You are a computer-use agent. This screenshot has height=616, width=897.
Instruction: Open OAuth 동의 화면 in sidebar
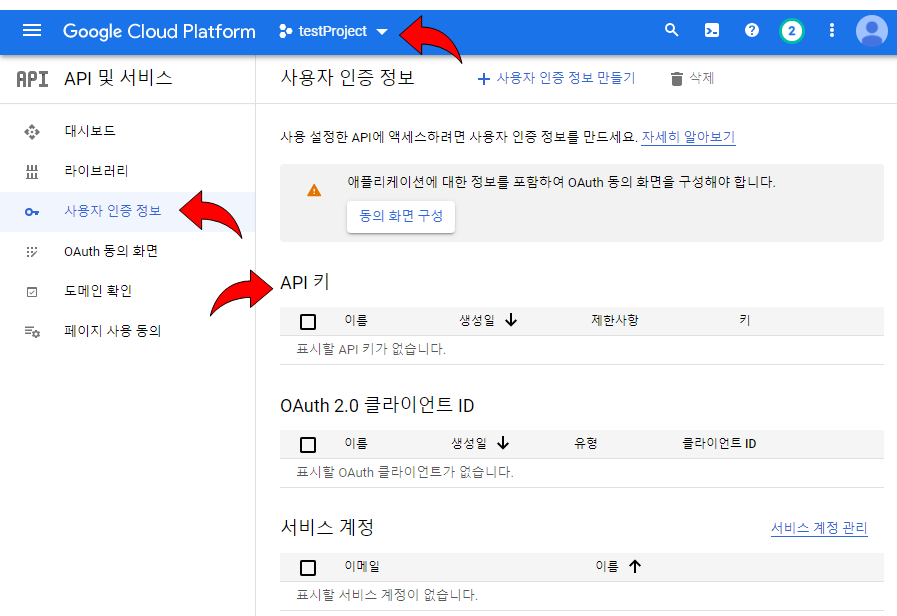click(111, 251)
